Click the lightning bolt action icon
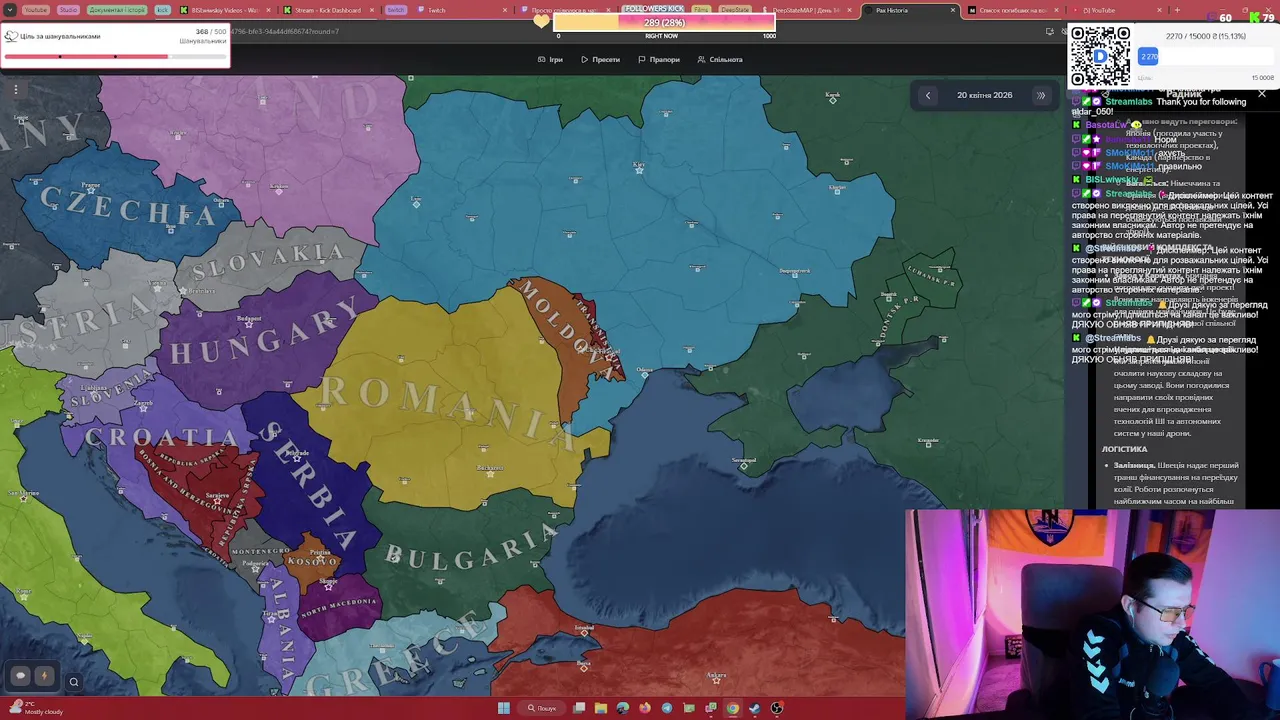Image resolution: width=1280 pixels, height=720 pixels. coord(44,676)
